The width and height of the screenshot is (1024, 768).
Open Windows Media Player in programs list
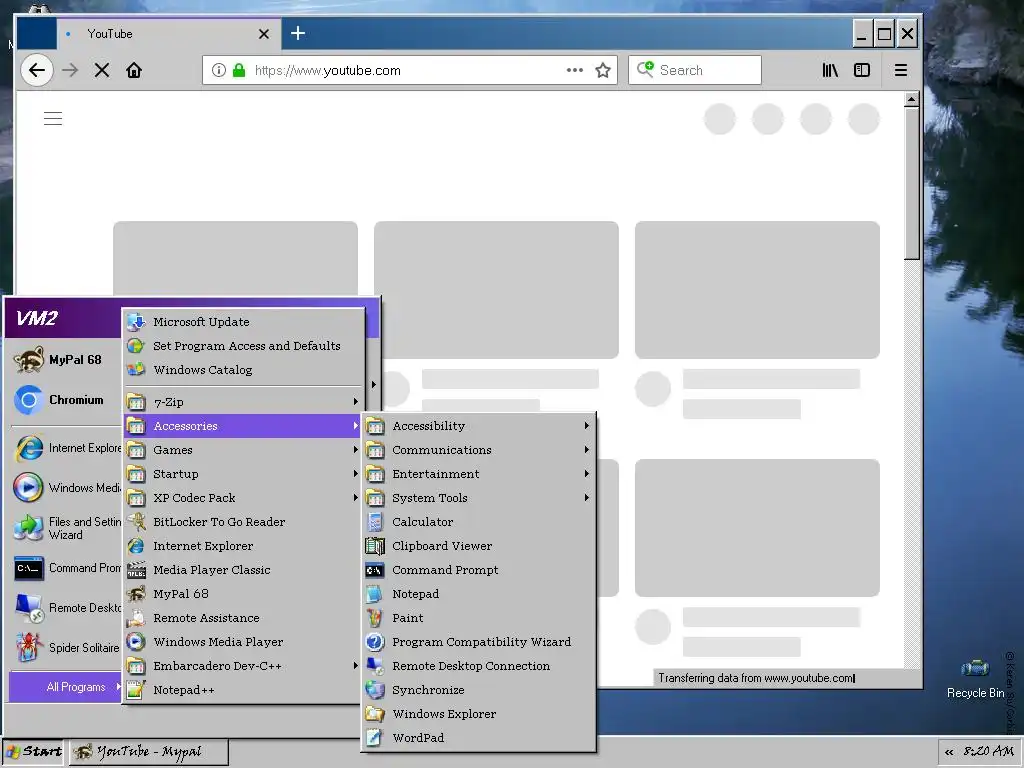coord(243,642)
